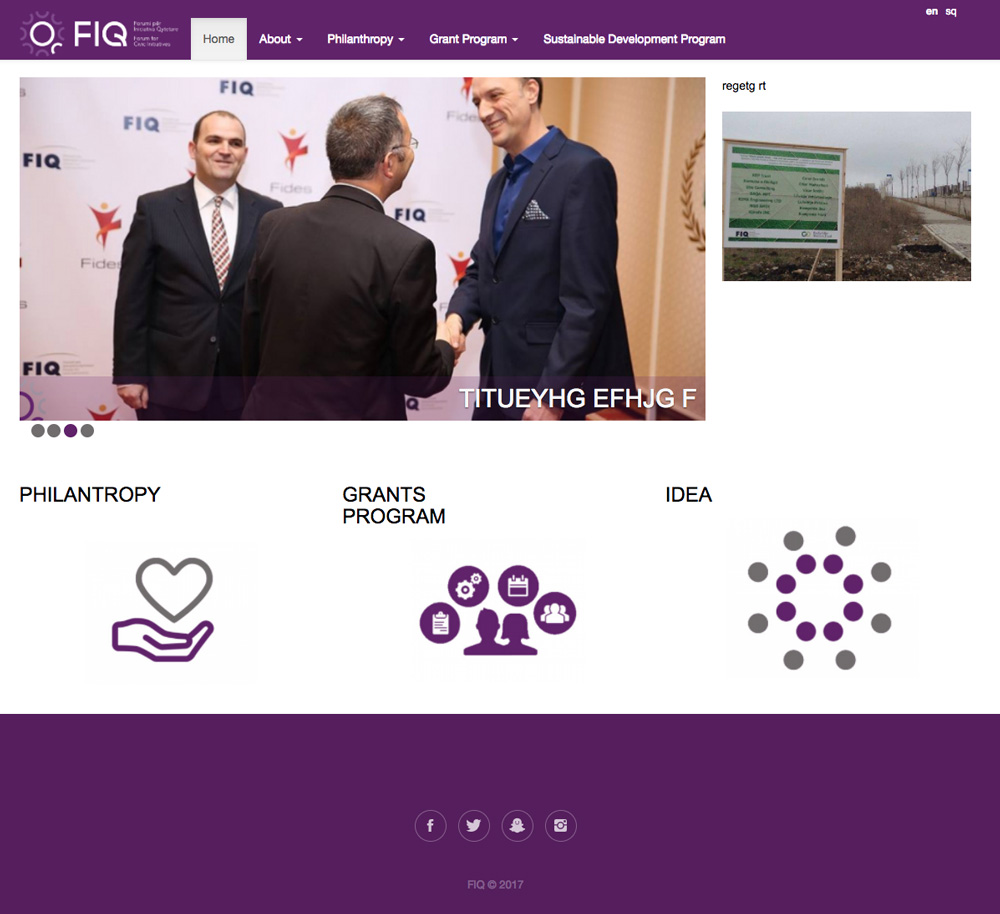This screenshot has width=1000, height=914.
Task: Switch language to sq
Action: click(x=951, y=11)
